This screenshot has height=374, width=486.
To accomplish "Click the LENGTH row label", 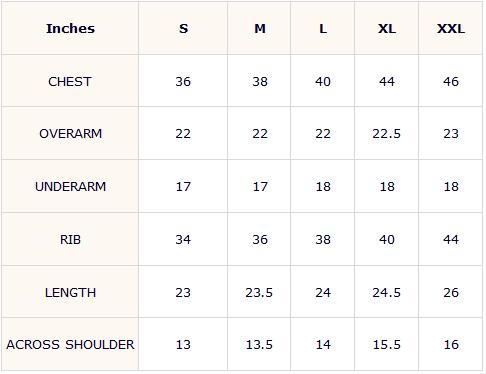I will point(70,292).
